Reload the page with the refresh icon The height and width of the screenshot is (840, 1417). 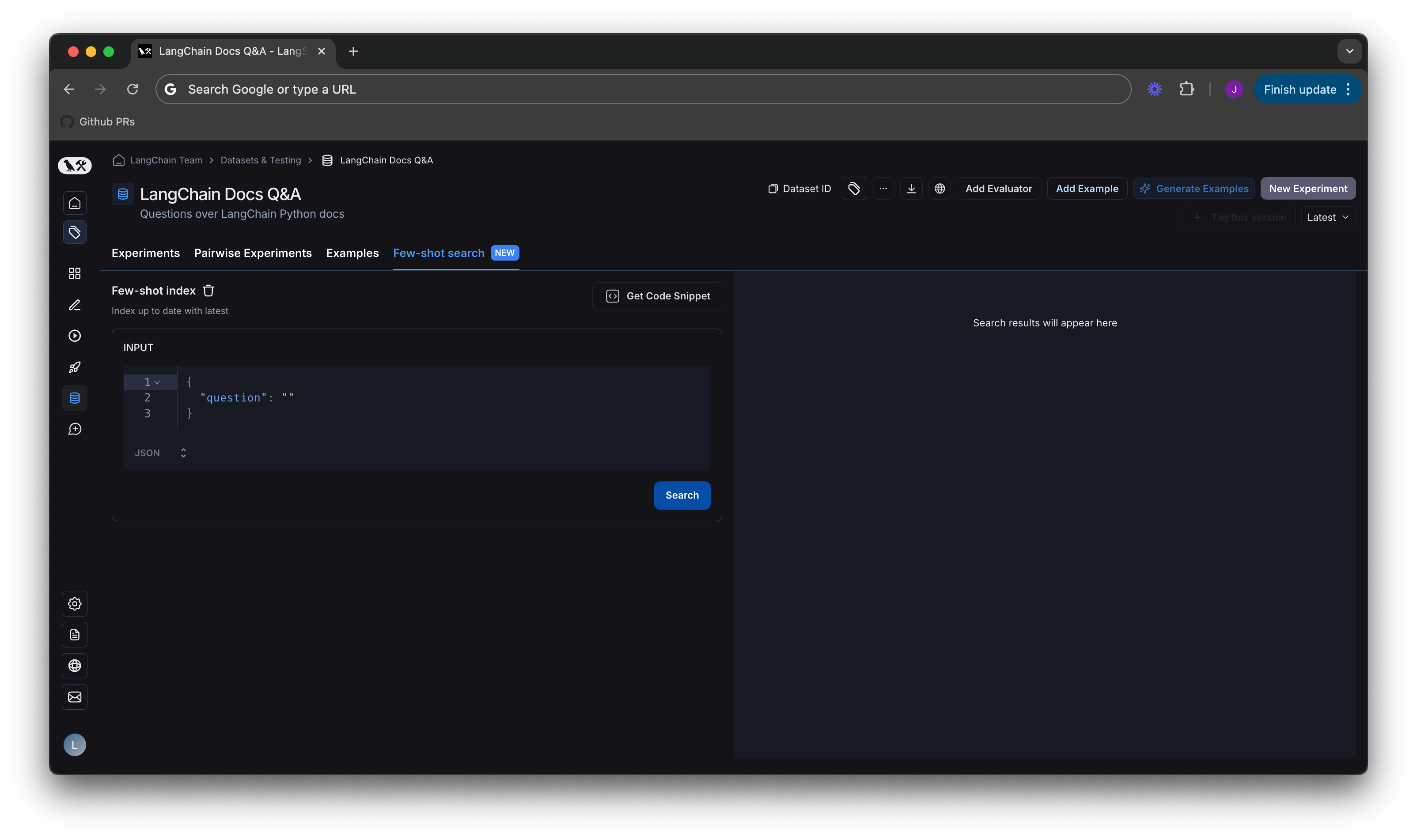tap(133, 90)
